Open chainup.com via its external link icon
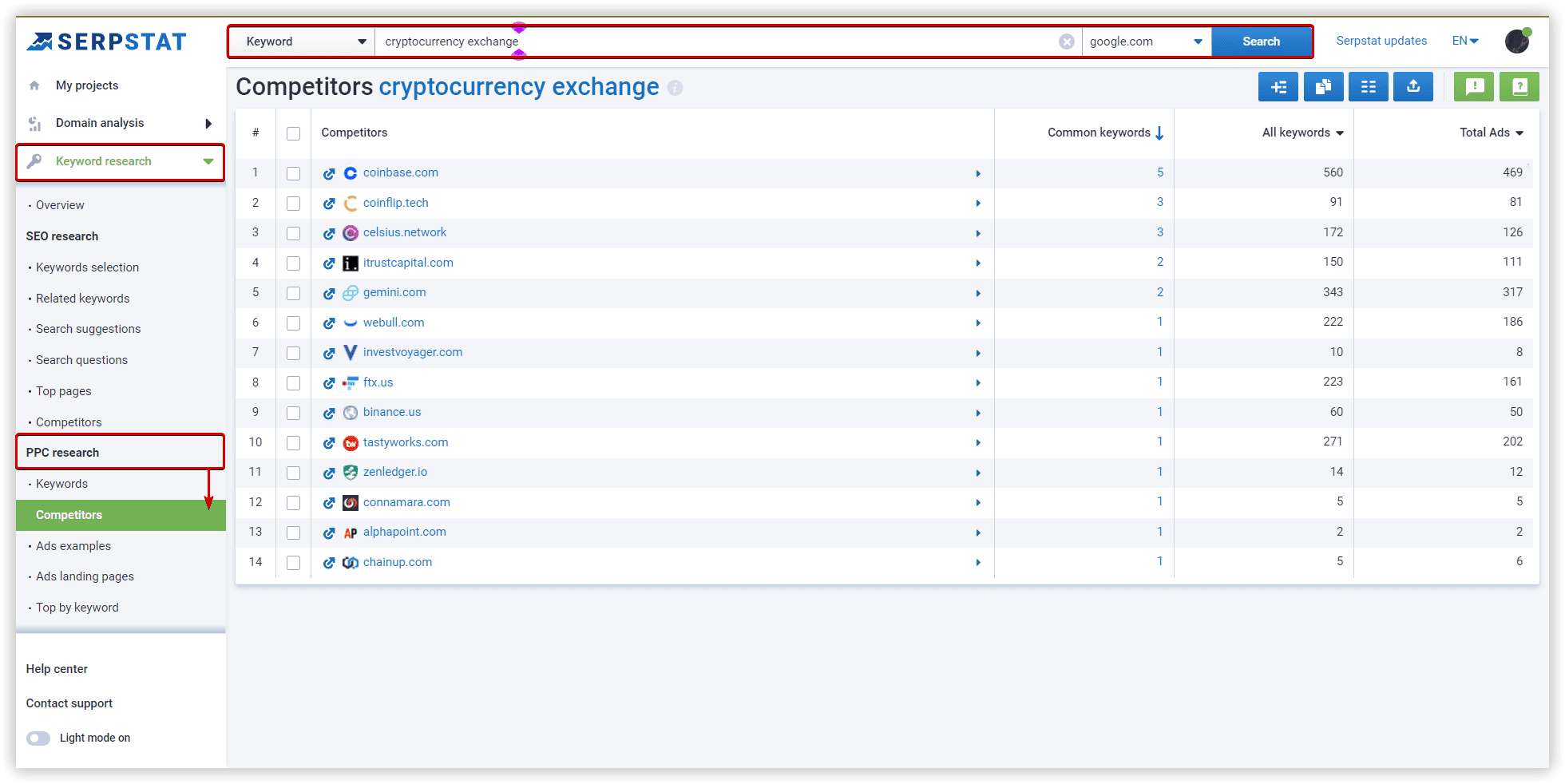The image size is (1565, 784). (329, 563)
